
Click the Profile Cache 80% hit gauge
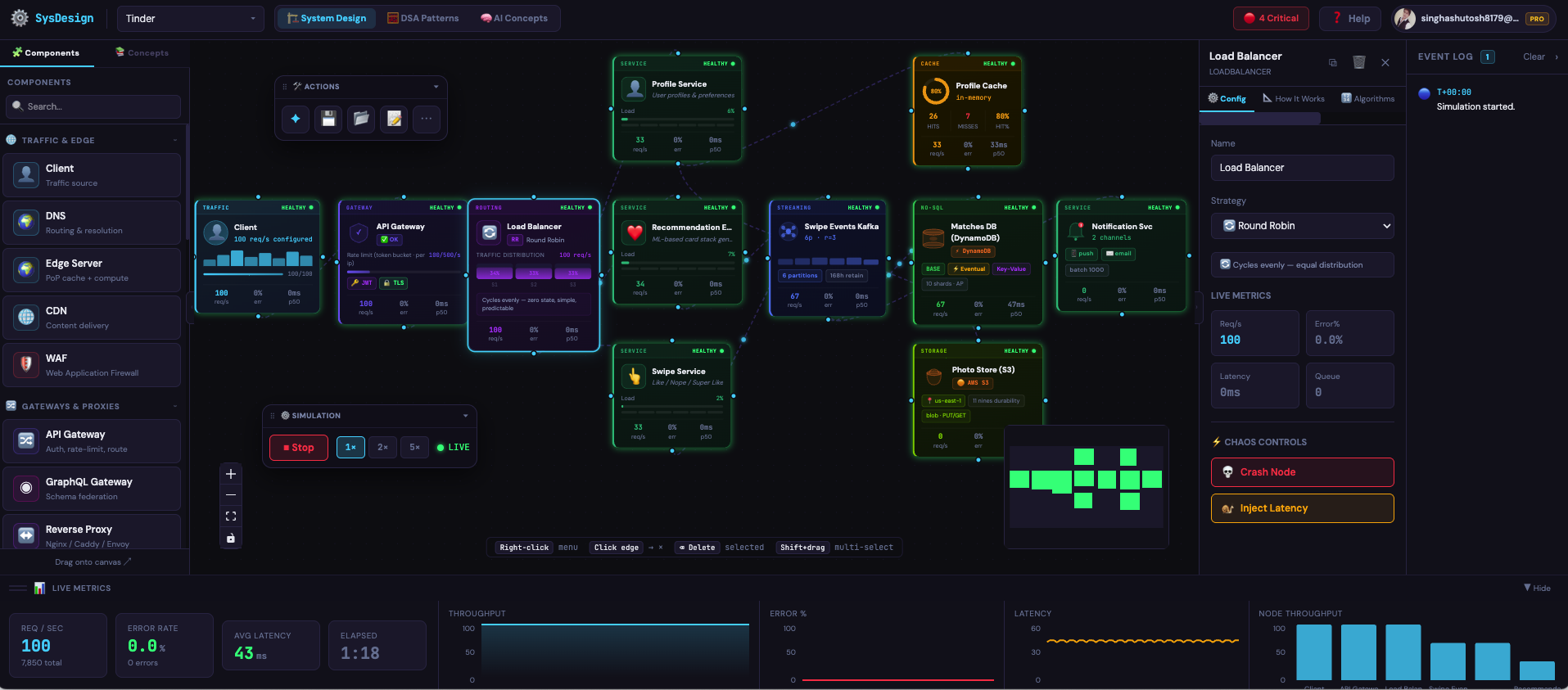click(935, 91)
